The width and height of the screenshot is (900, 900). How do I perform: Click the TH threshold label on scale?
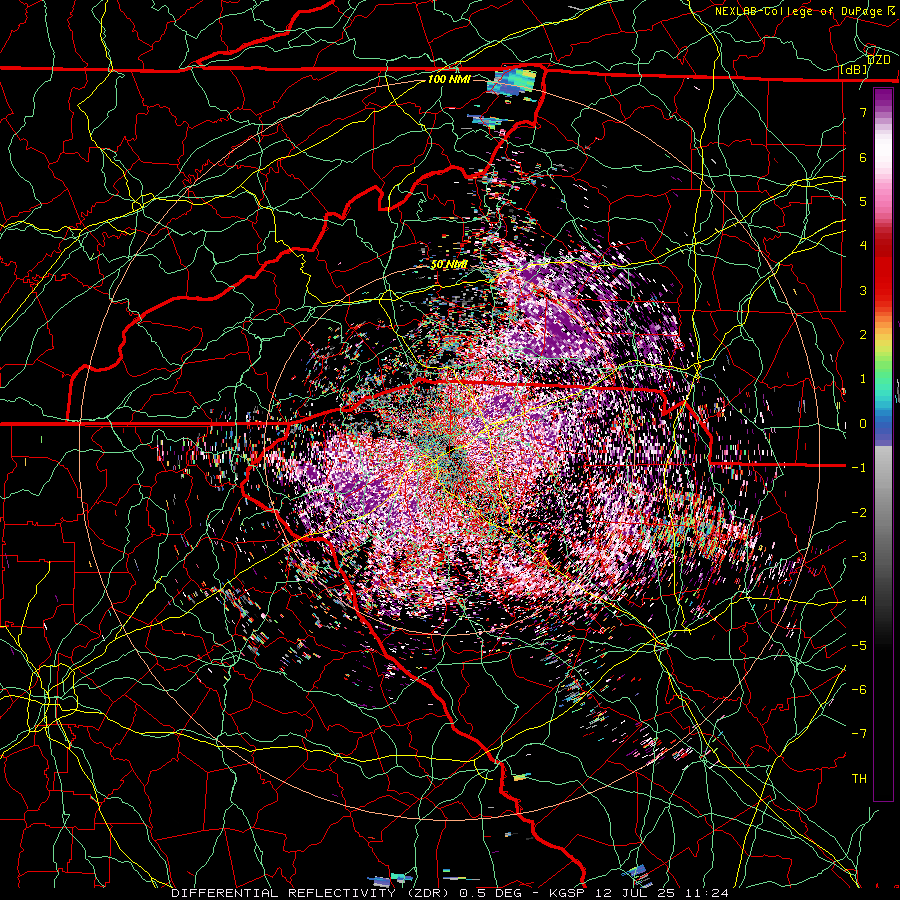pyautogui.click(x=859, y=779)
